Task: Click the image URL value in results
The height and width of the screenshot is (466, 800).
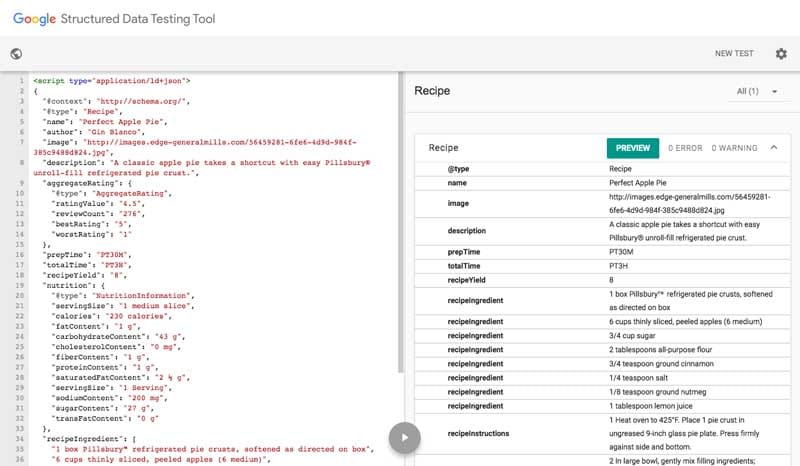Action: [x=689, y=204]
